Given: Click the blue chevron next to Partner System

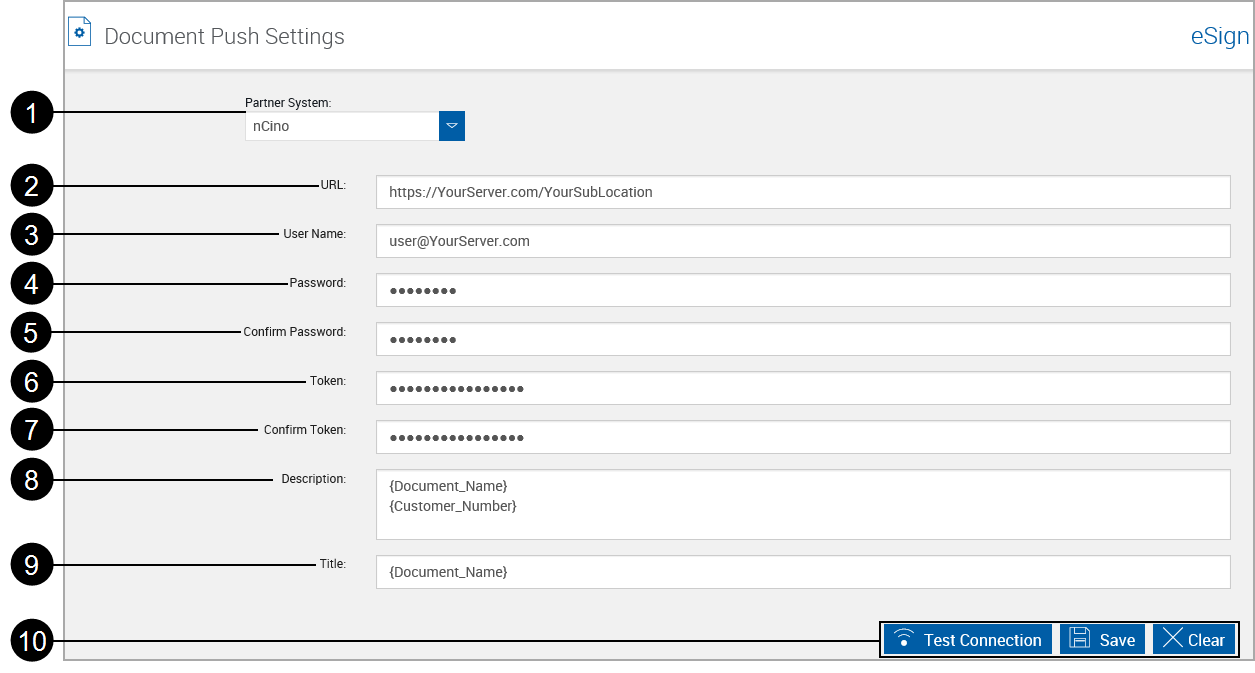Looking at the screenshot, I should click(451, 126).
